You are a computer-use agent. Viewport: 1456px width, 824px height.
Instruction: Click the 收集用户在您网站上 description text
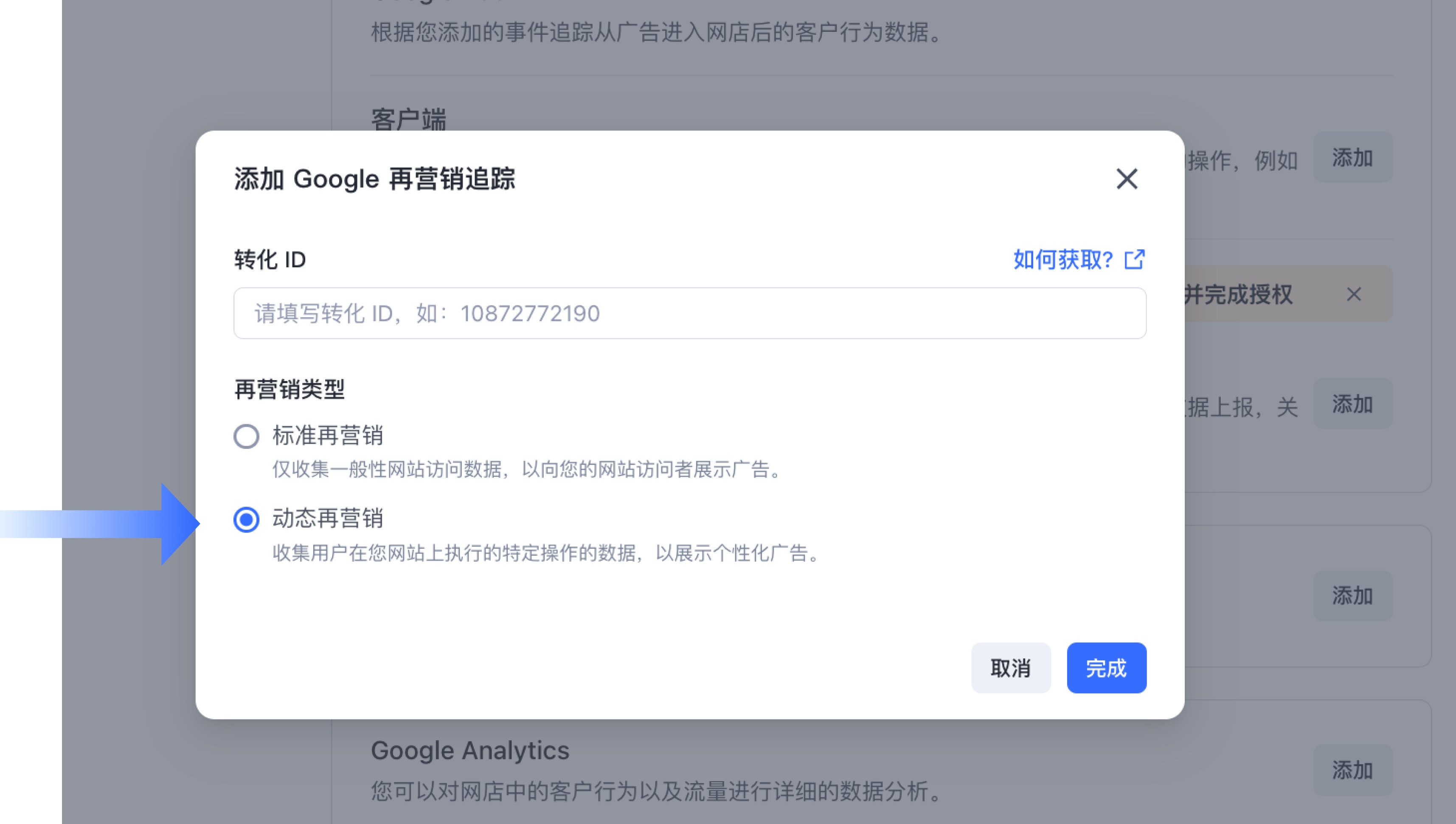[x=546, y=553]
